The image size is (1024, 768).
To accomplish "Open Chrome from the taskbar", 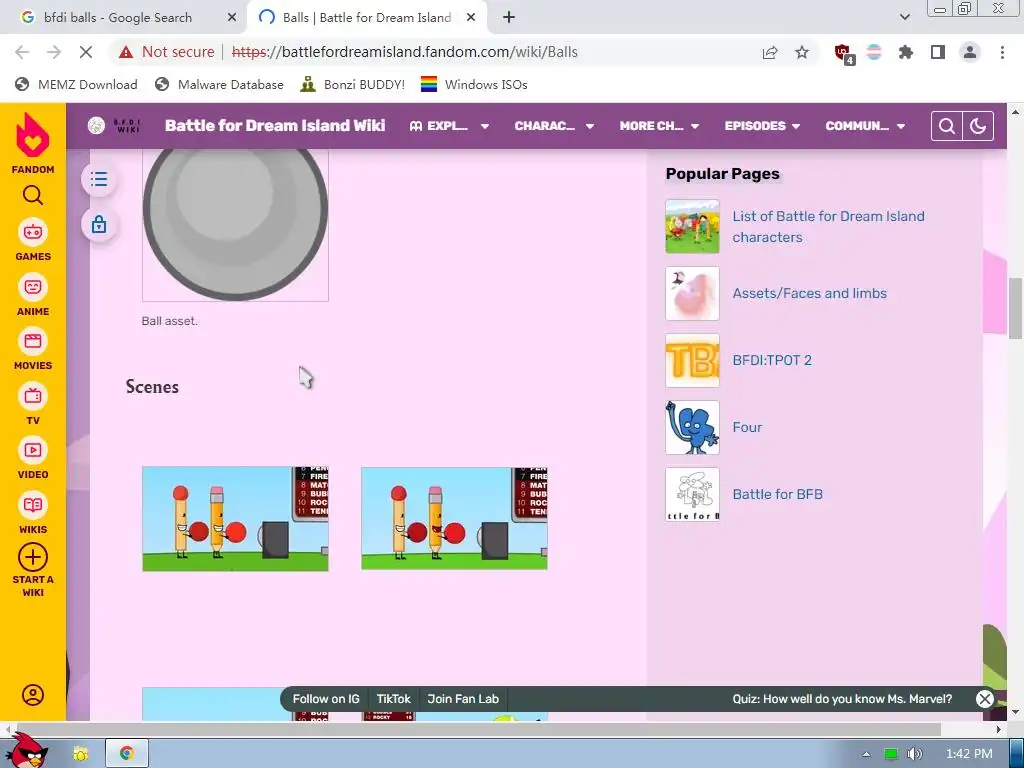I will [x=127, y=754].
